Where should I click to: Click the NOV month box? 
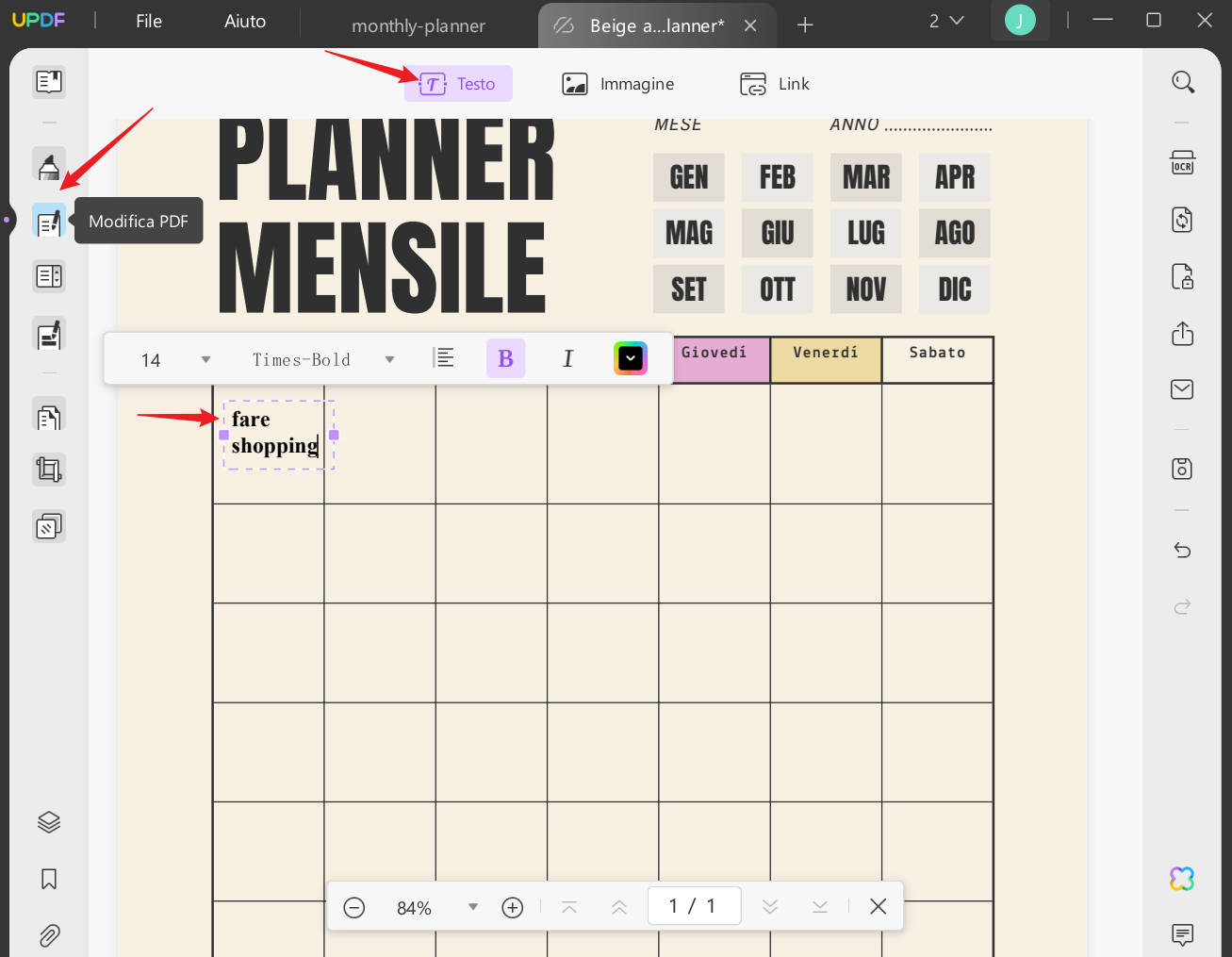(x=866, y=289)
